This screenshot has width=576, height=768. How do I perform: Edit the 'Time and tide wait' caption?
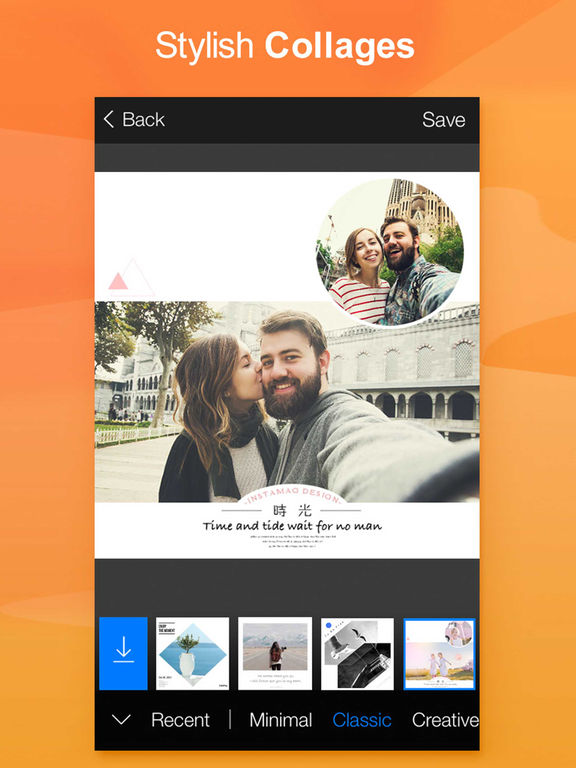click(292, 526)
